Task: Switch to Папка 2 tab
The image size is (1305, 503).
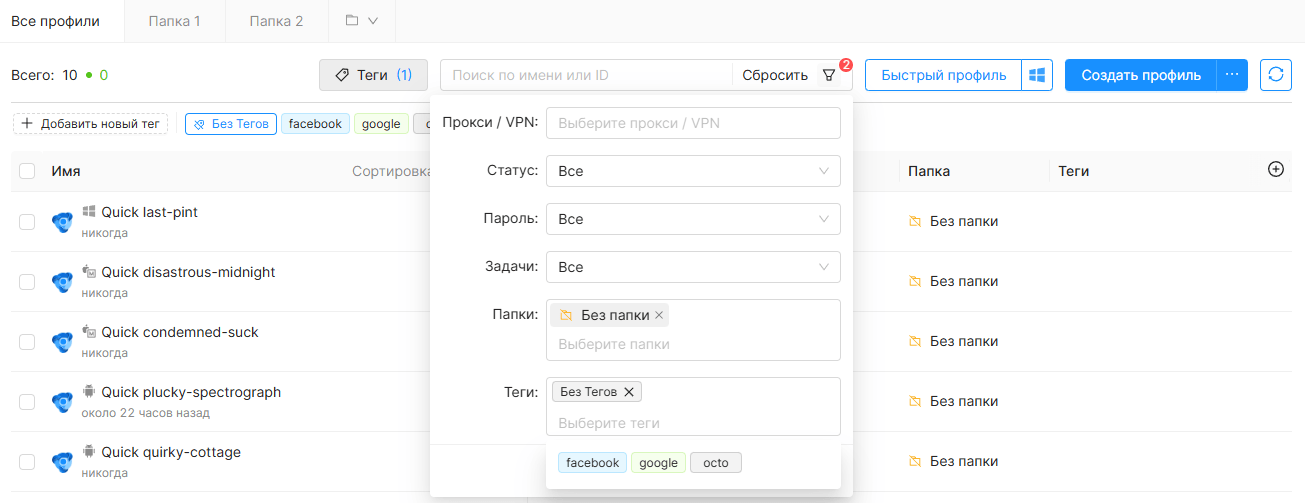Action: tap(276, 21)
